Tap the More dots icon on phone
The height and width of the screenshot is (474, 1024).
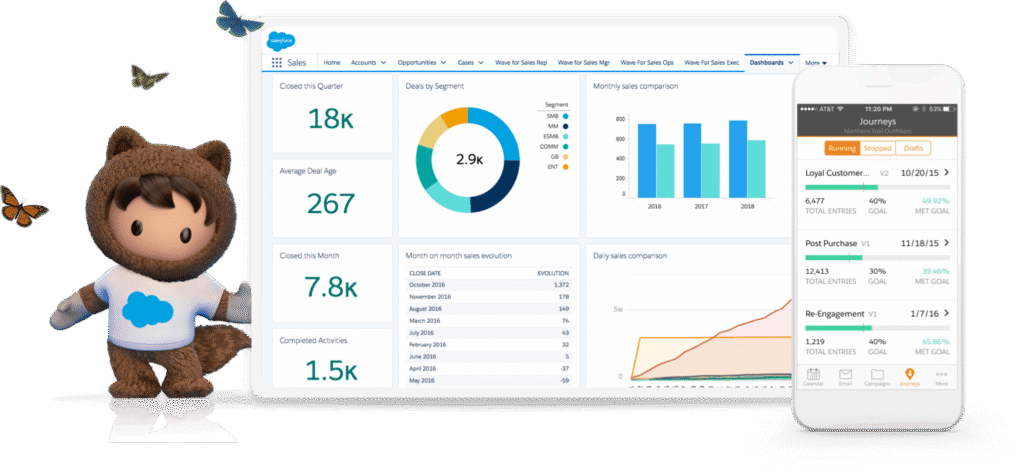click(941, 377)
